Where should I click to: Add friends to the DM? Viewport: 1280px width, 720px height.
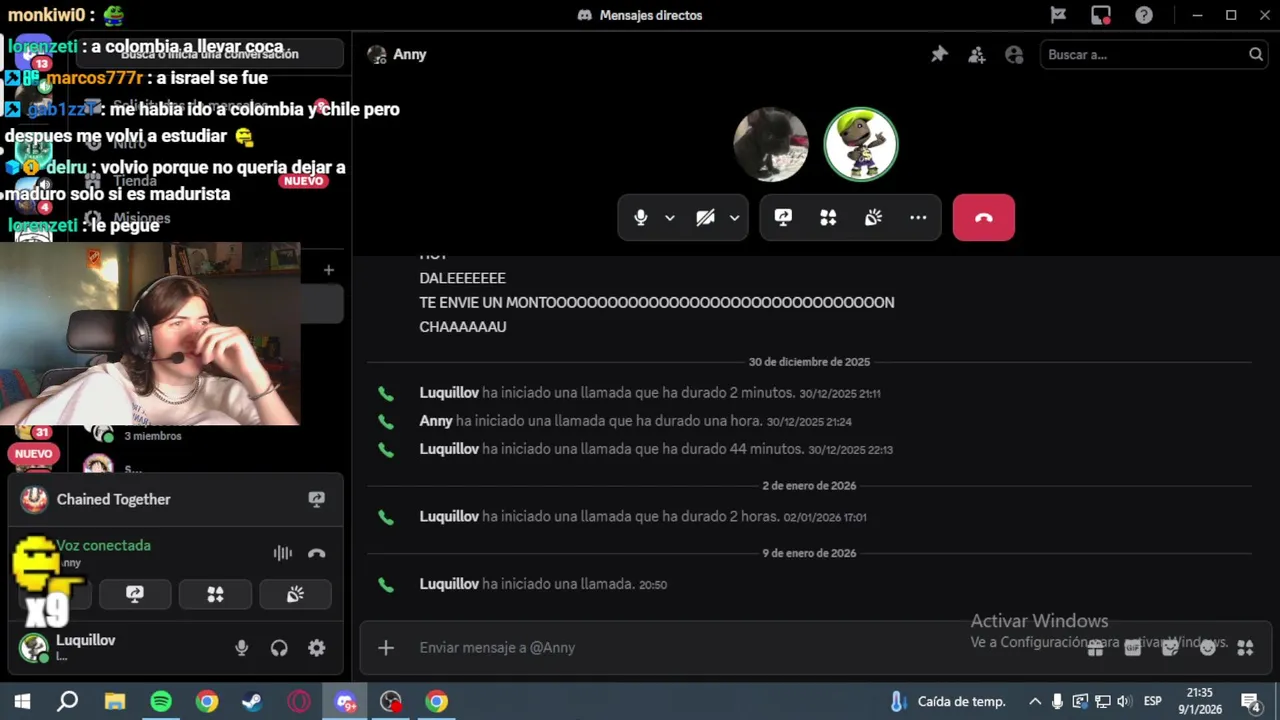click(977, 55)
